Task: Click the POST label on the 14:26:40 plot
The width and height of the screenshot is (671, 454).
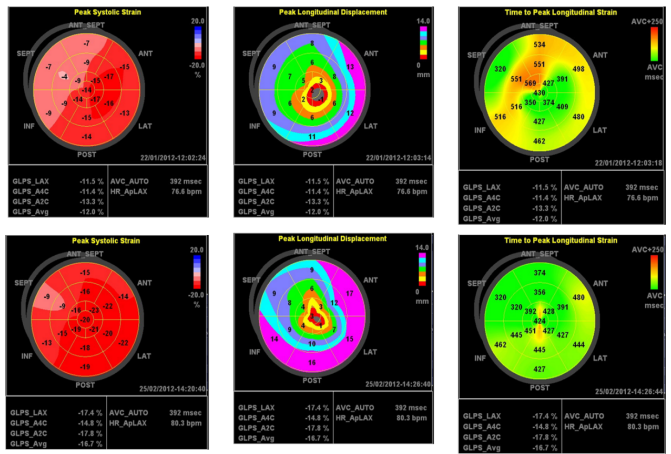Action: pyautogui.click(x=312, y=380)
